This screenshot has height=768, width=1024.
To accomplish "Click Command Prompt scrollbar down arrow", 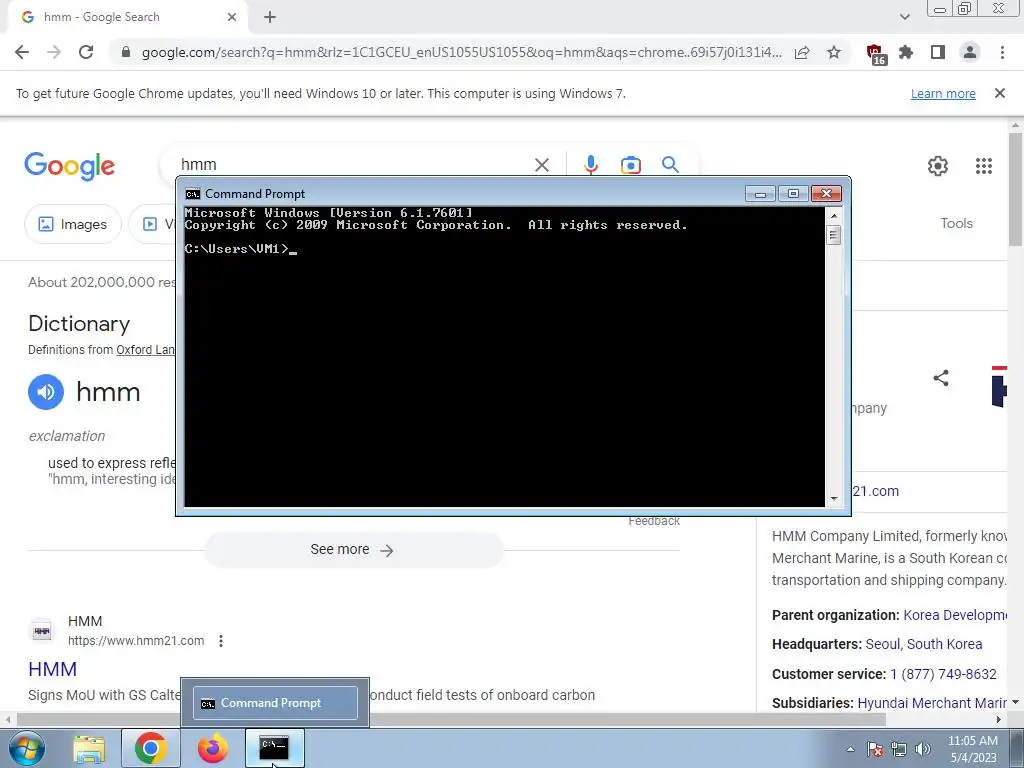I will coord(833,499).
